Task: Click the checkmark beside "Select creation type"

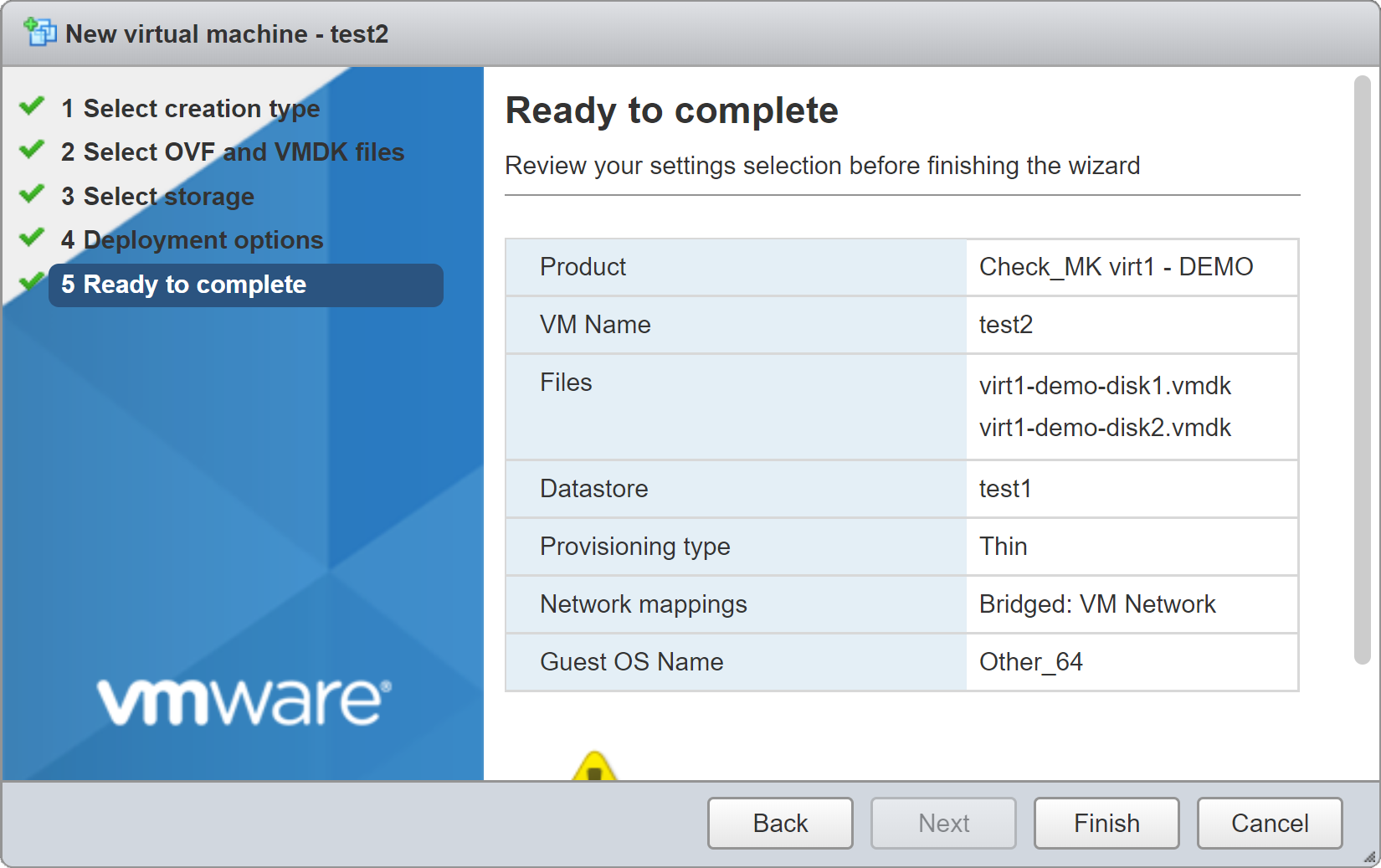Action: [31, 106]
